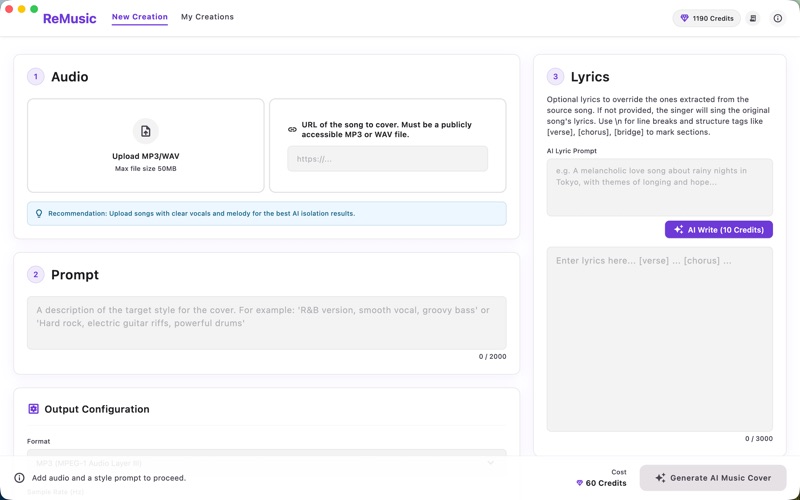Click the AI Lyric Prompt label

pos(571,151)
